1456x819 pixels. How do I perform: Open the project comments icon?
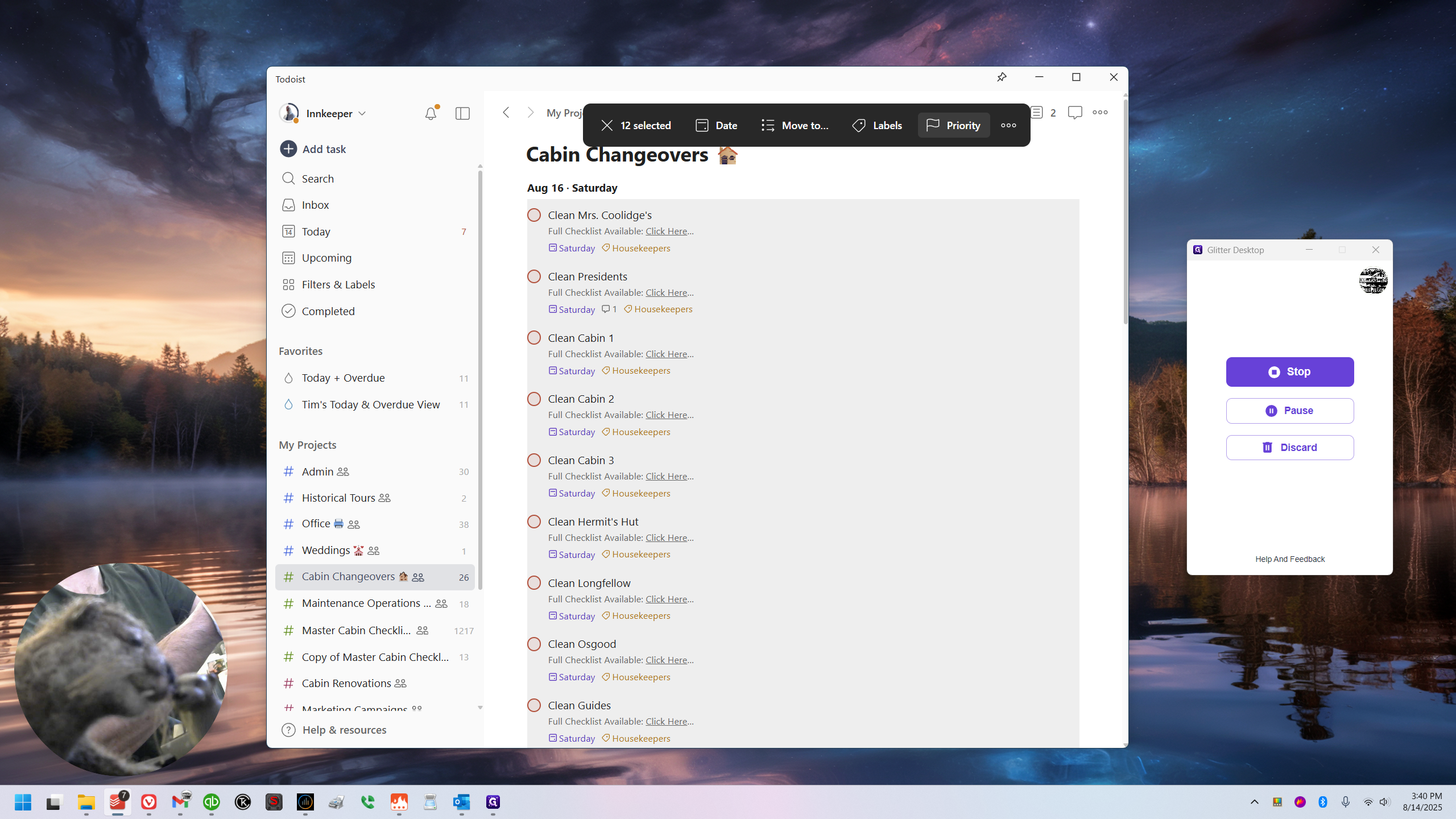pos(1074,113)
